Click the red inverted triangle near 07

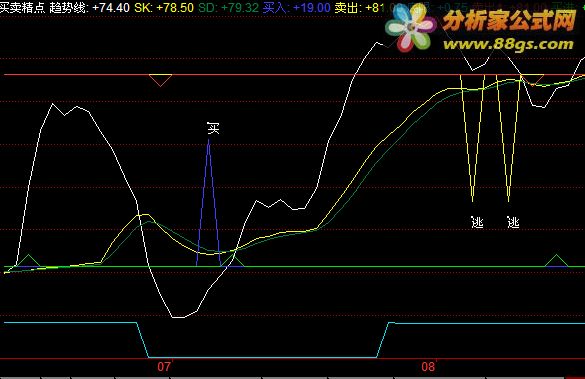click(160, 80)
